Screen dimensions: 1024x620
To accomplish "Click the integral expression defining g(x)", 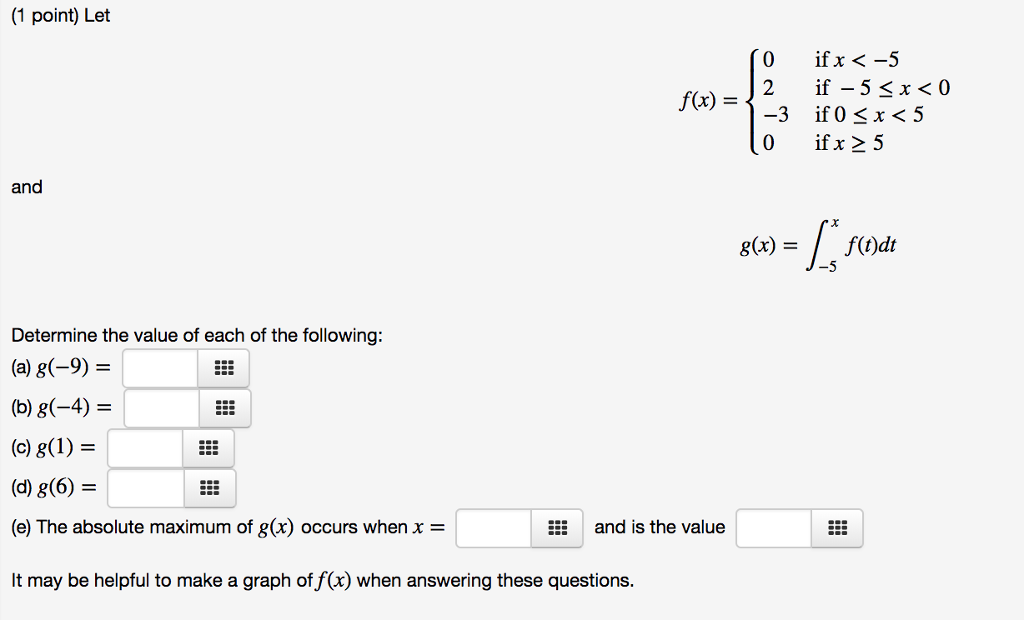I will click(820, 243).
